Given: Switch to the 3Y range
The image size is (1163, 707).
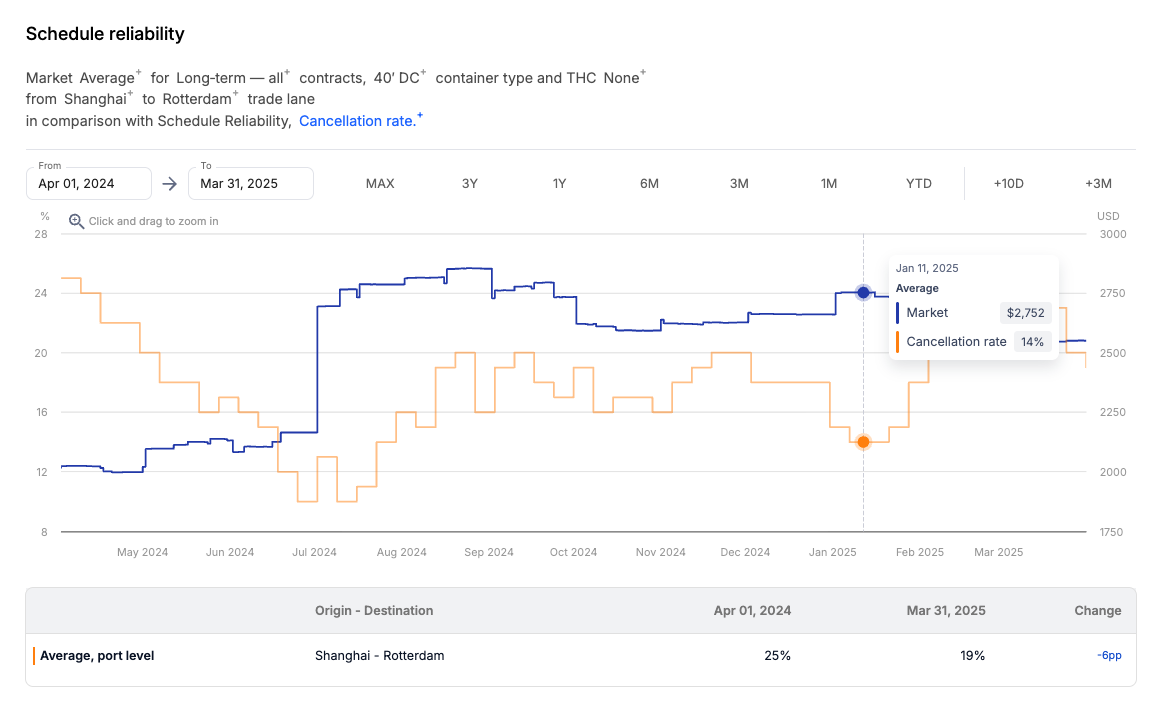Looking at the screenshot, I should point(470,183).
